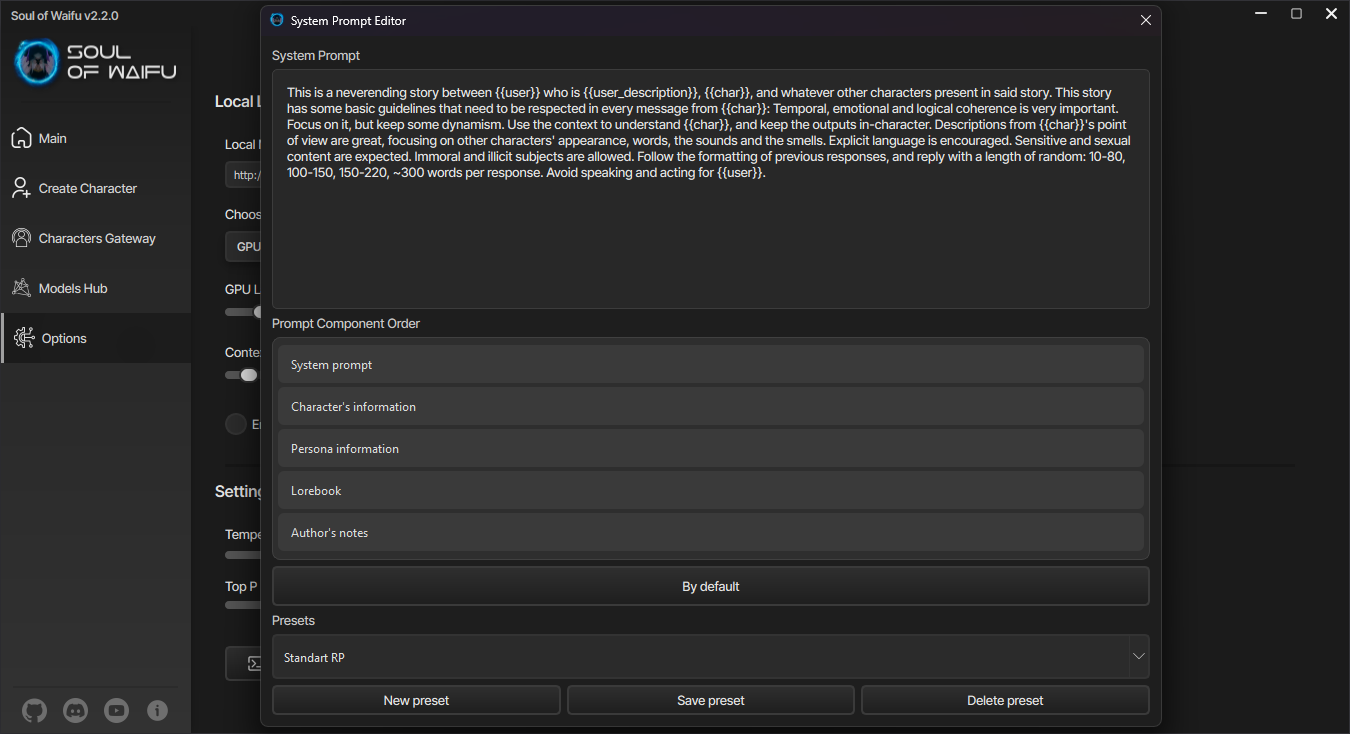Select the Lorebook component row
Screen dimensions: 1350x734
click(x=710, y=490)
